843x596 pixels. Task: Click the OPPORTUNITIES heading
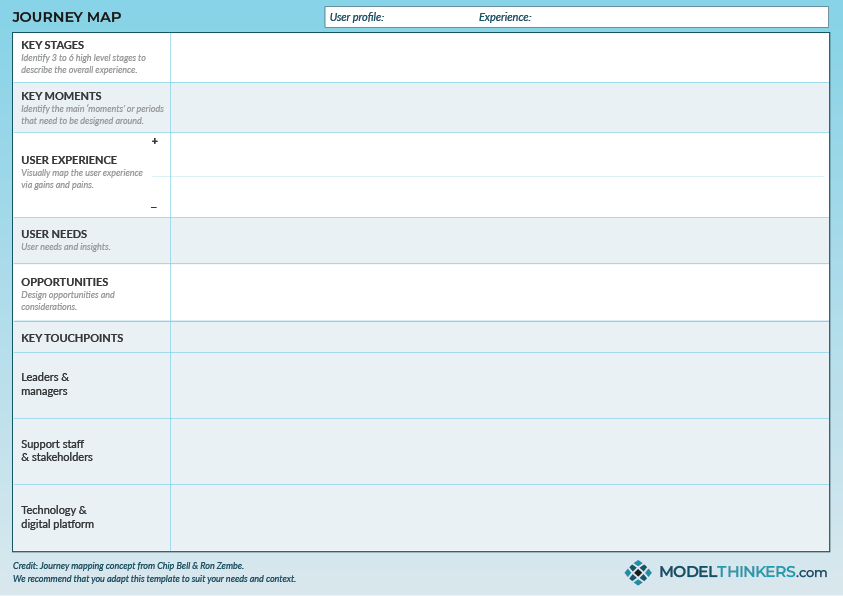click(x=65, y=282)
